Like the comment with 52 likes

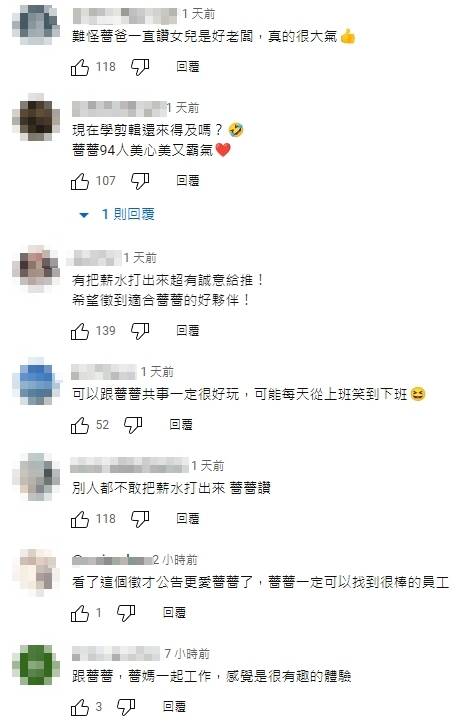coord(80,425)
